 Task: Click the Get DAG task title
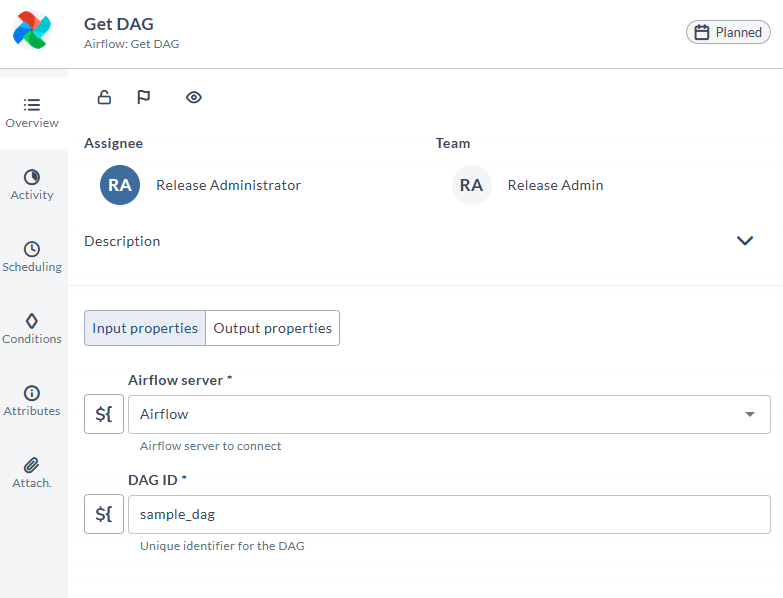click(119, 24)
